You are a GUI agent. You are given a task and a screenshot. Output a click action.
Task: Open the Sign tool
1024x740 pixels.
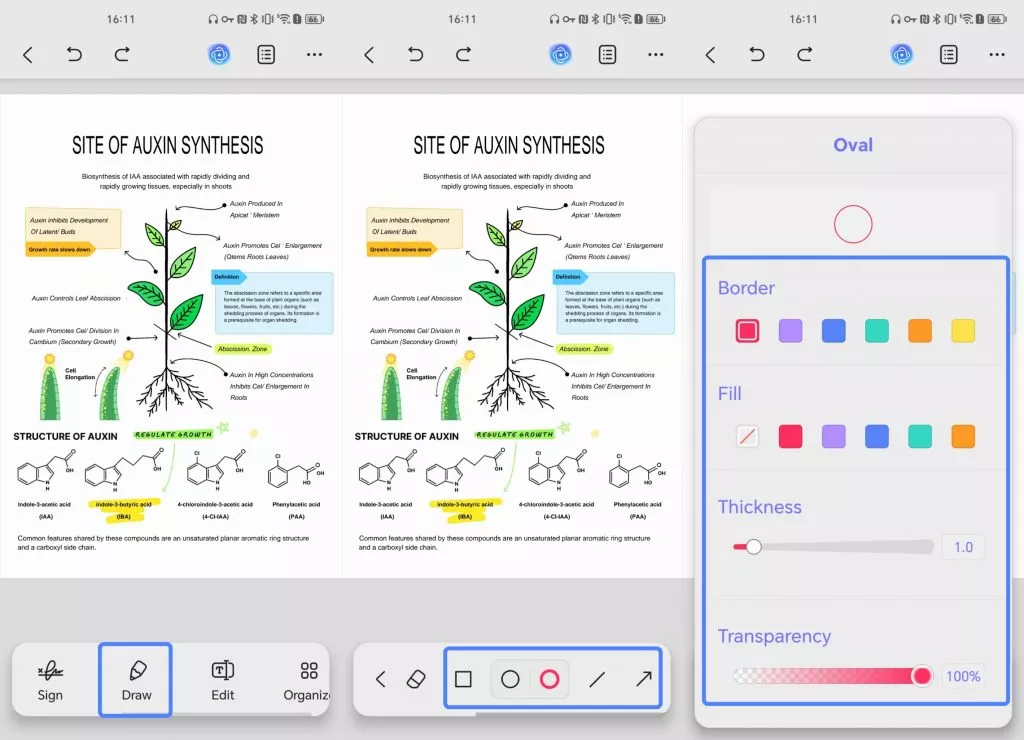pos(50,681)
